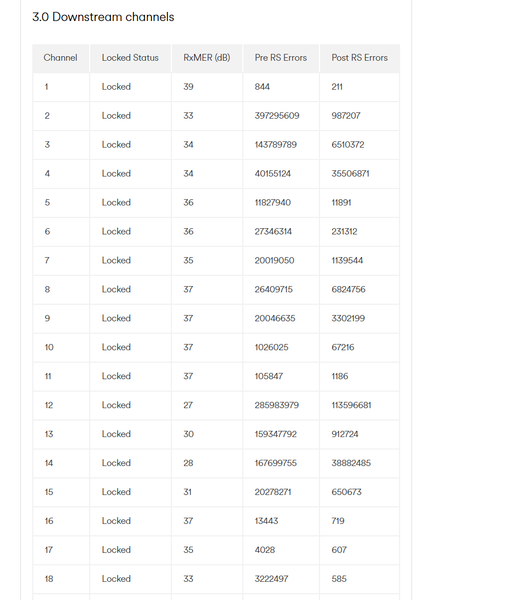The width and height of the screenshot is (509, 600).
Task: Select channel 12 RxMER value 27
Action: point(188,405)
